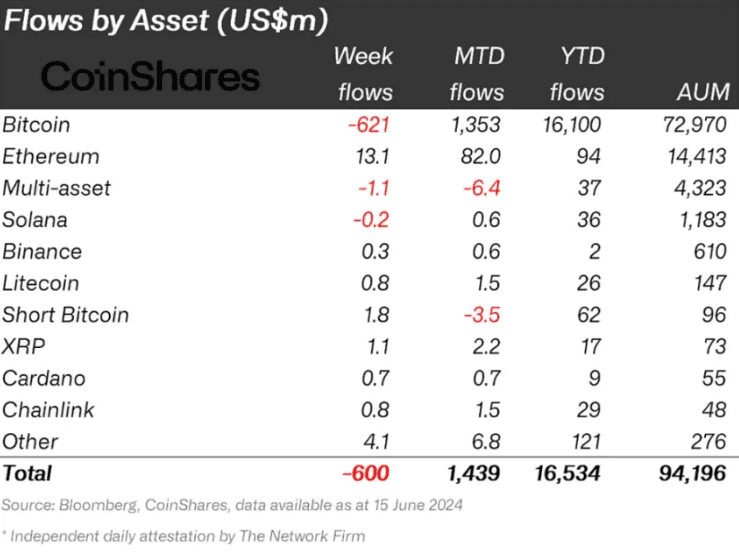Click the Solana row label

(x=35, y=220)
